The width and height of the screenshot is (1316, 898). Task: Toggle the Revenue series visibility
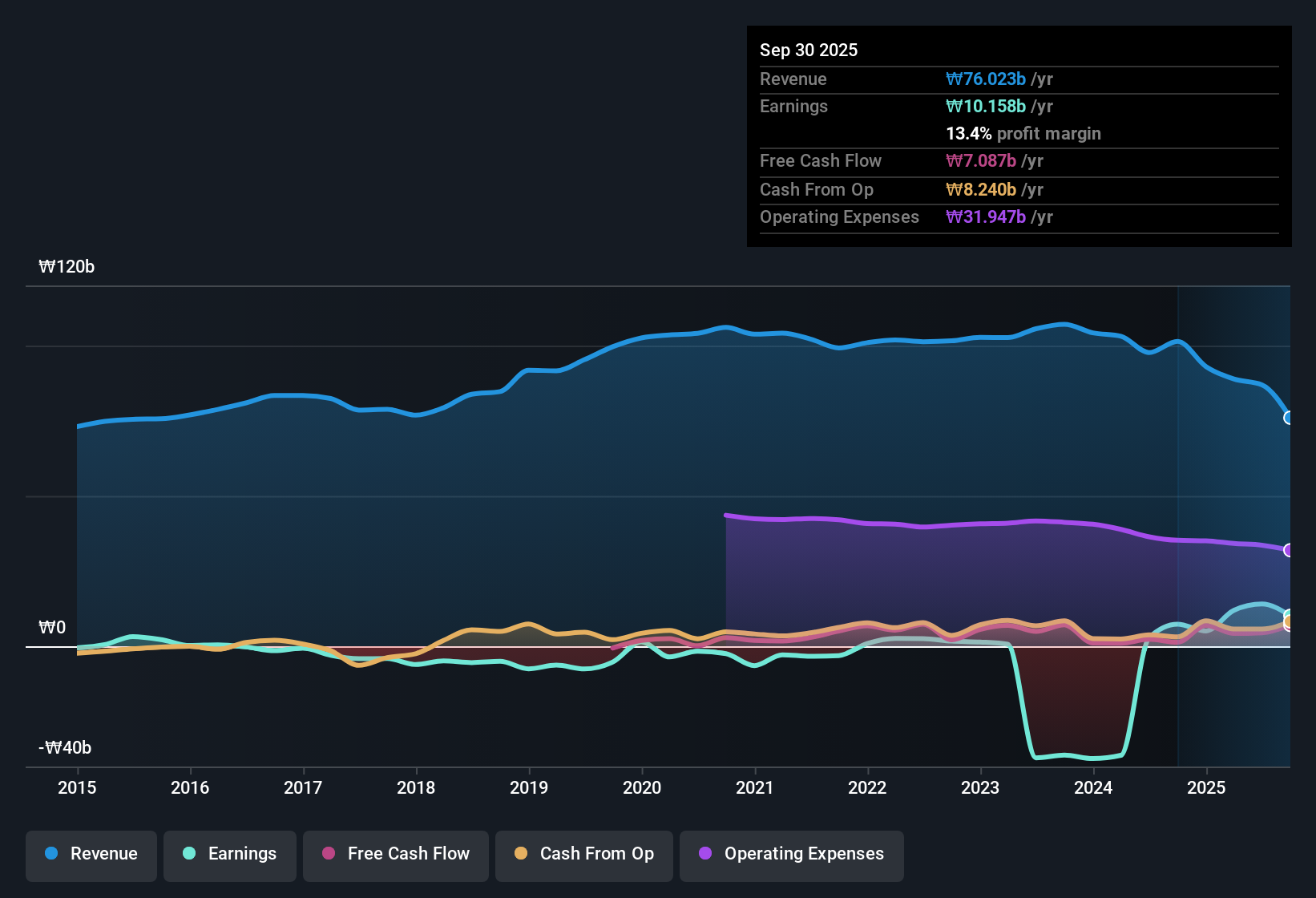click(x=91, y=854)
